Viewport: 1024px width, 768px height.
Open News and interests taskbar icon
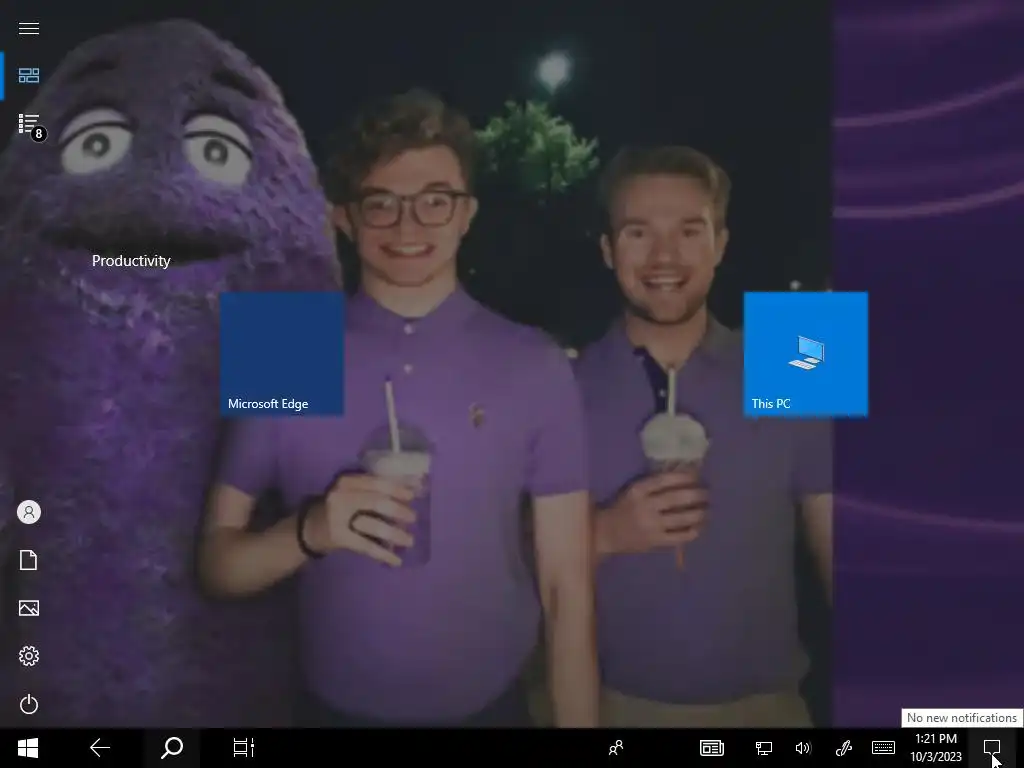711,748
